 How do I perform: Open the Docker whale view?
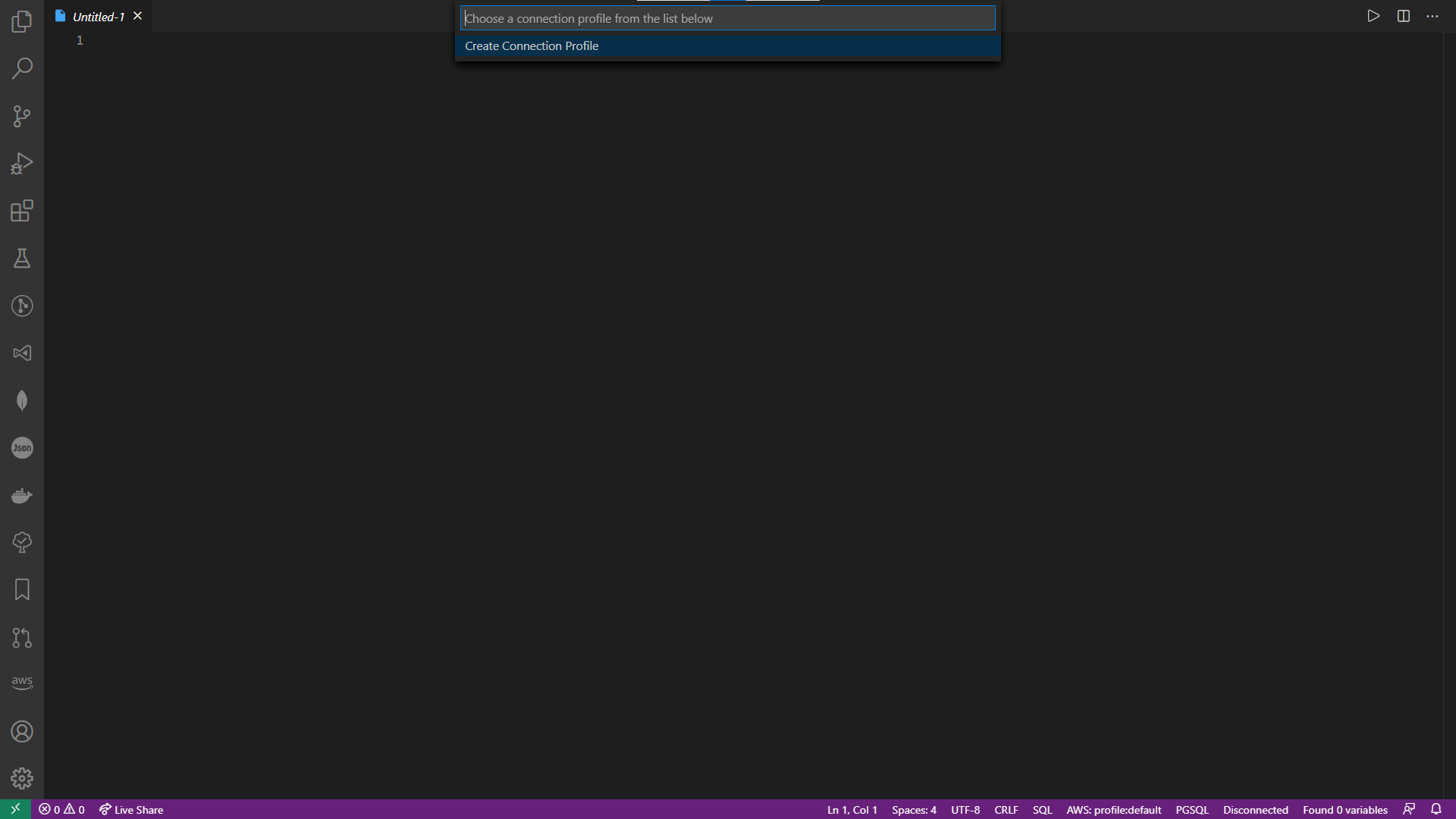click(22, 495)
